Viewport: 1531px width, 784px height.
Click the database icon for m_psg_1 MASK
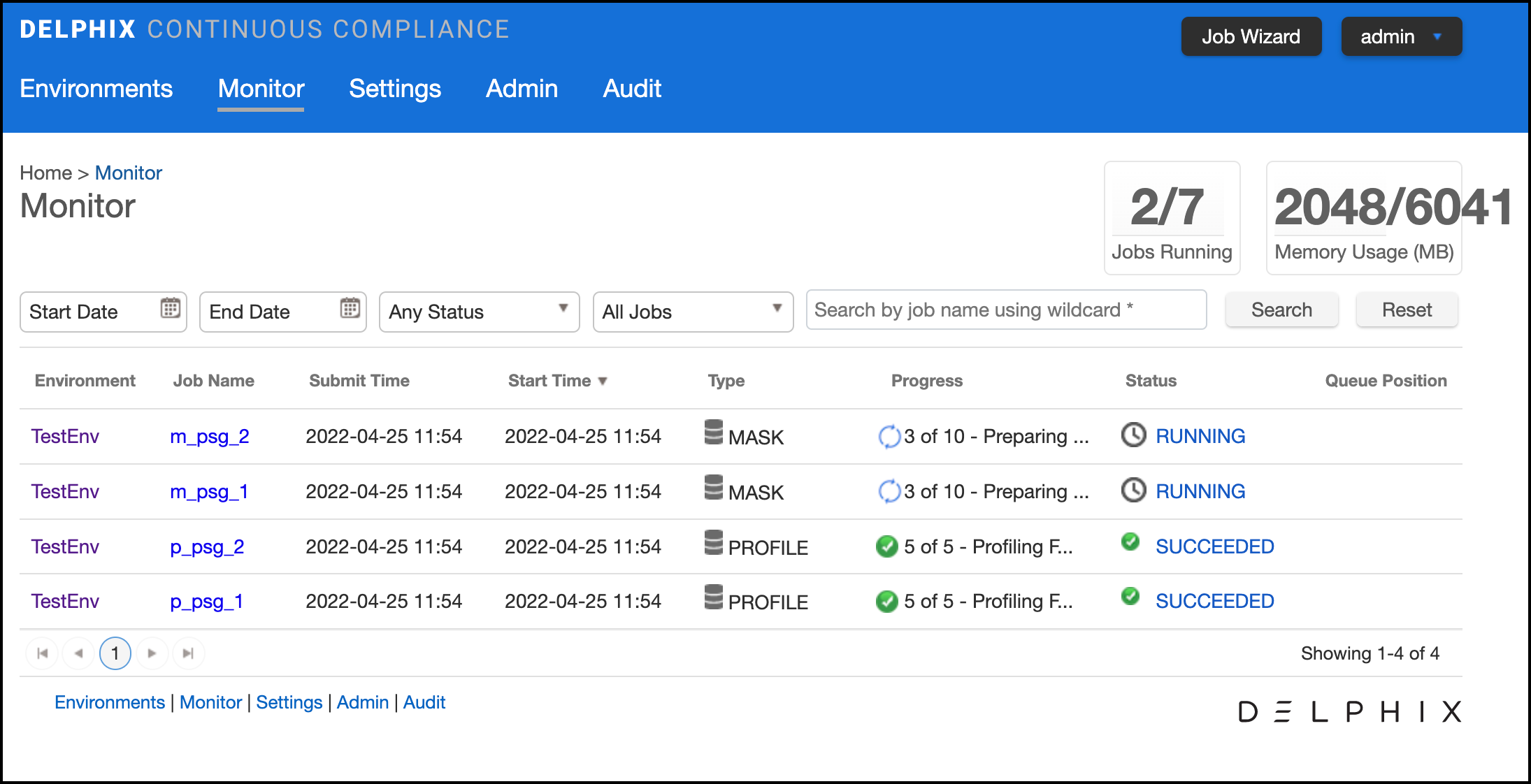click(x=713, y=488)
